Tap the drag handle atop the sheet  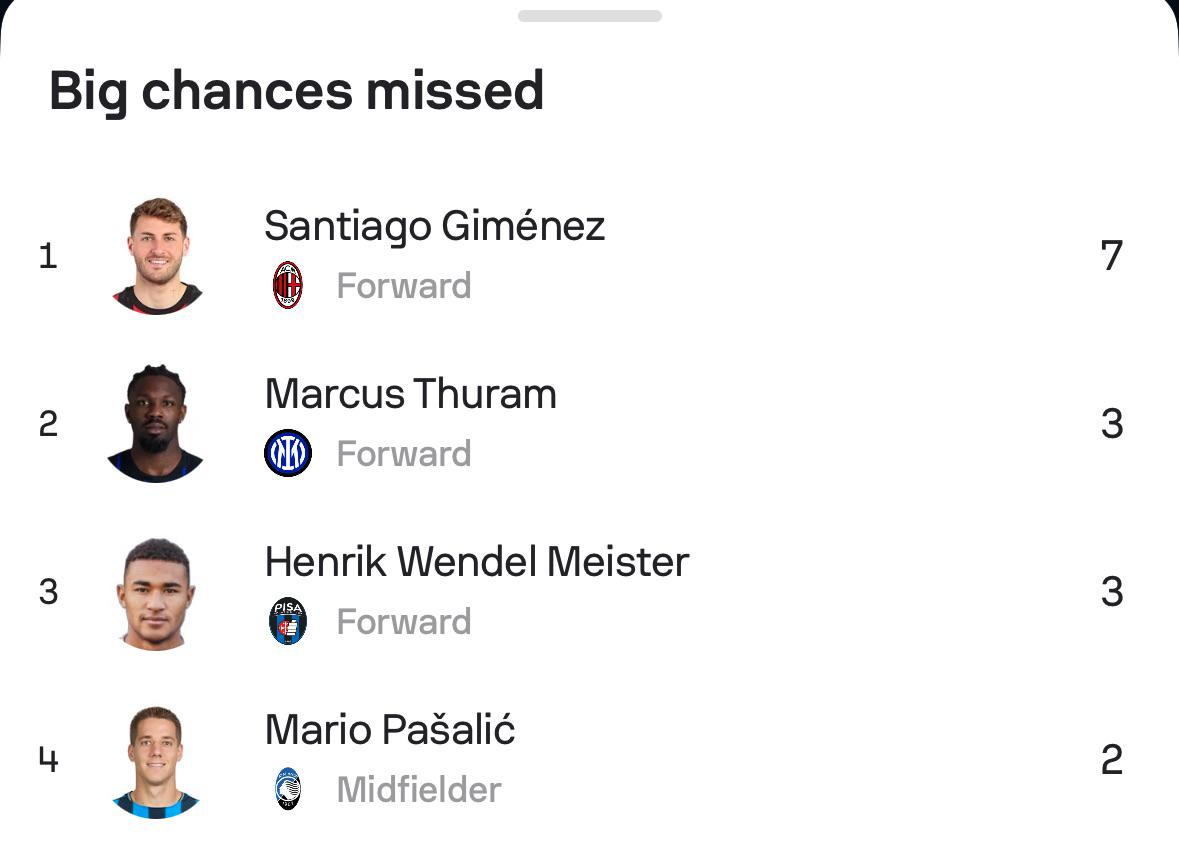tap(590, 16)
